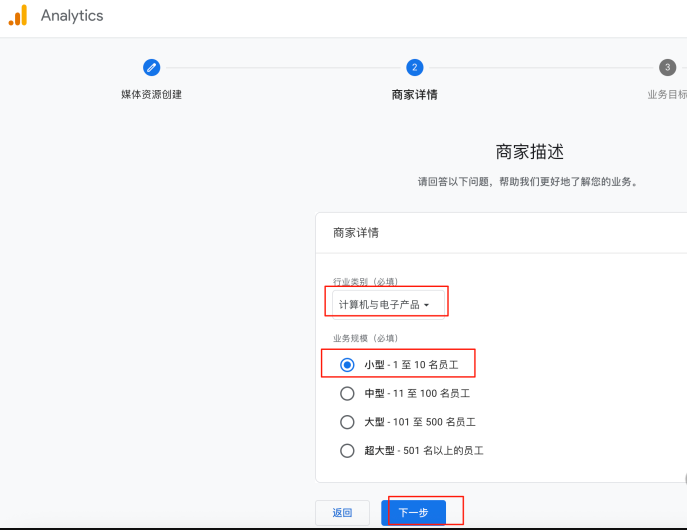
Task: Go to the 媒体资源创建 step label
Action: [151, 95]
